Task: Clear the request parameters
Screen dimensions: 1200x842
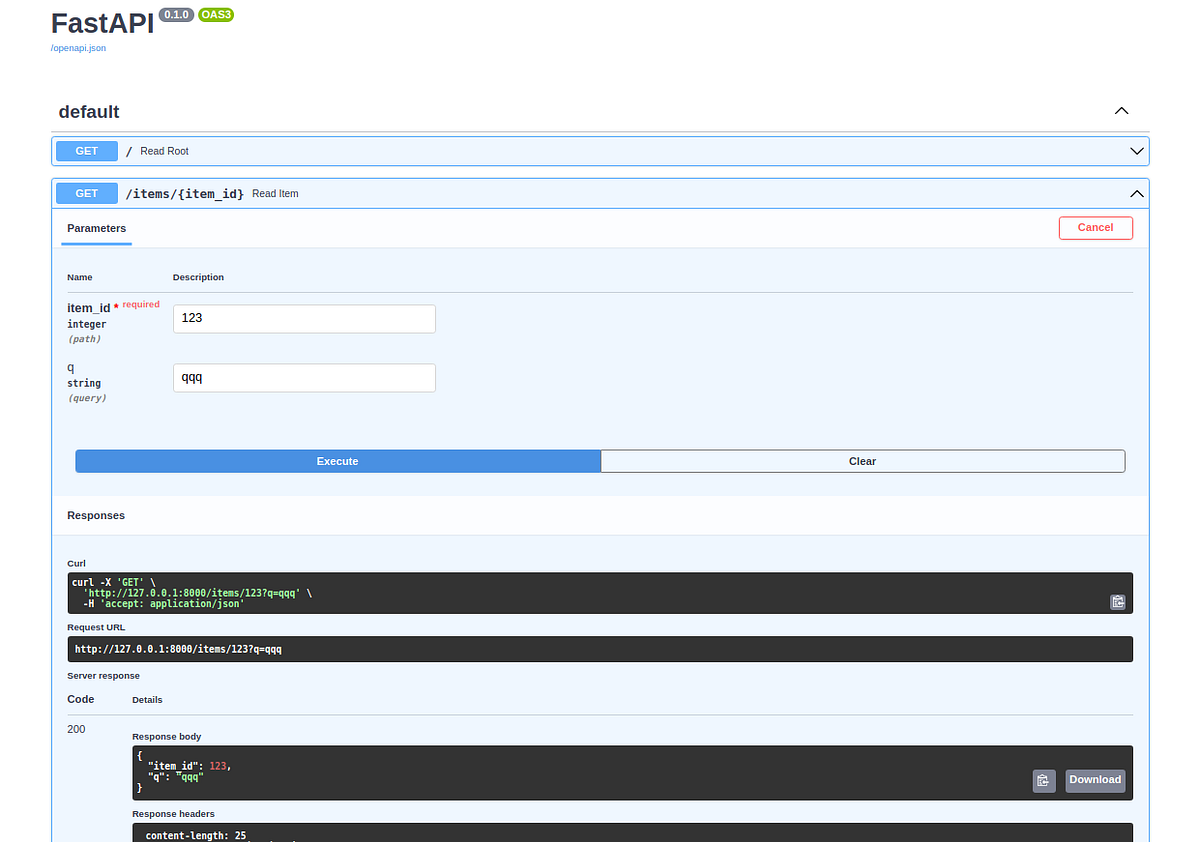Action: click(863, 461)
